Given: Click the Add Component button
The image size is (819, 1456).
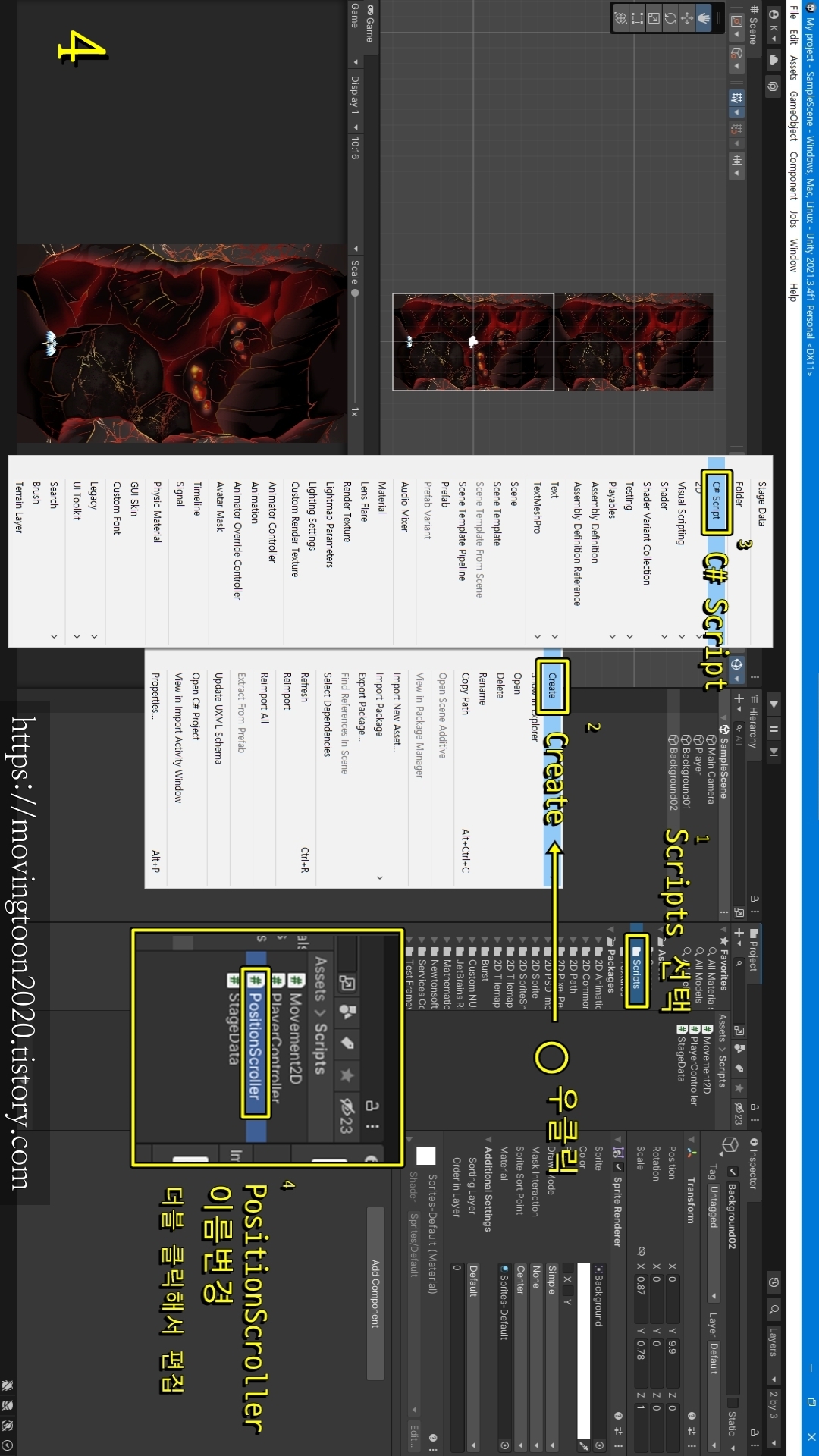Looking at the screenshot, I should point(375,1293).
